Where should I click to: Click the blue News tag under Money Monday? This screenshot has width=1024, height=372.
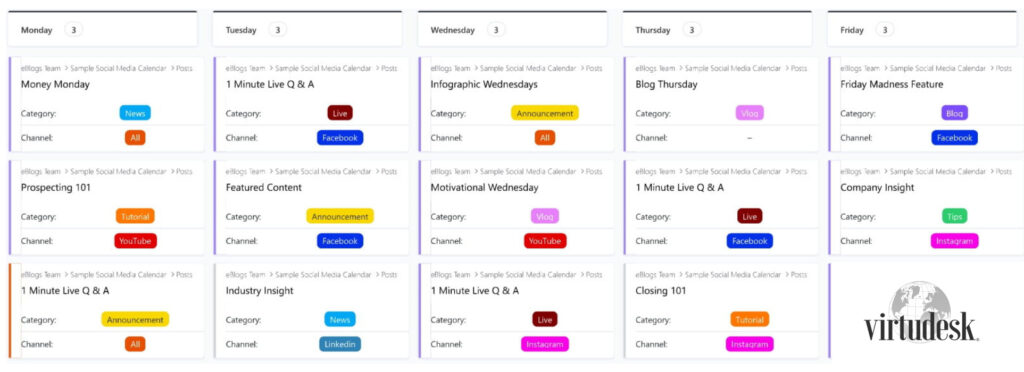[135, 113]
